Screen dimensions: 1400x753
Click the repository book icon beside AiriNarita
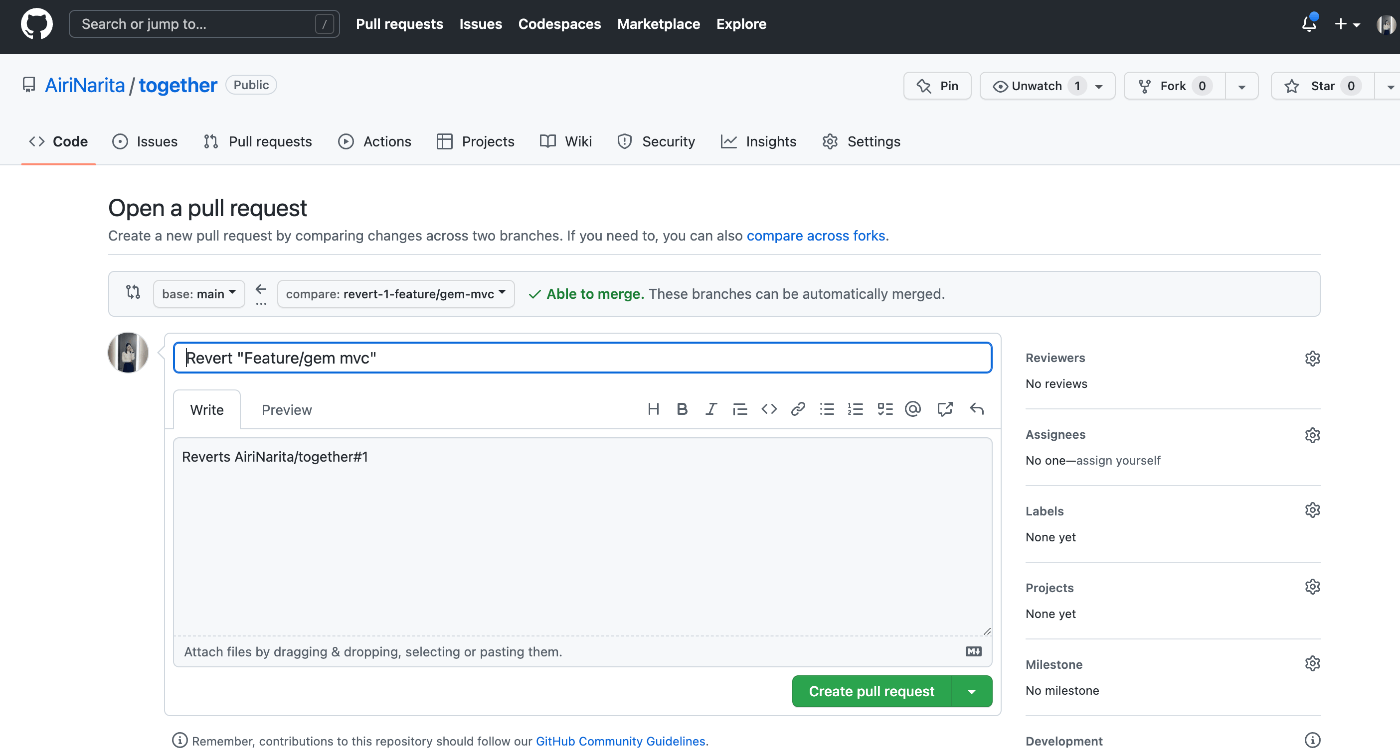click(29, 85)
